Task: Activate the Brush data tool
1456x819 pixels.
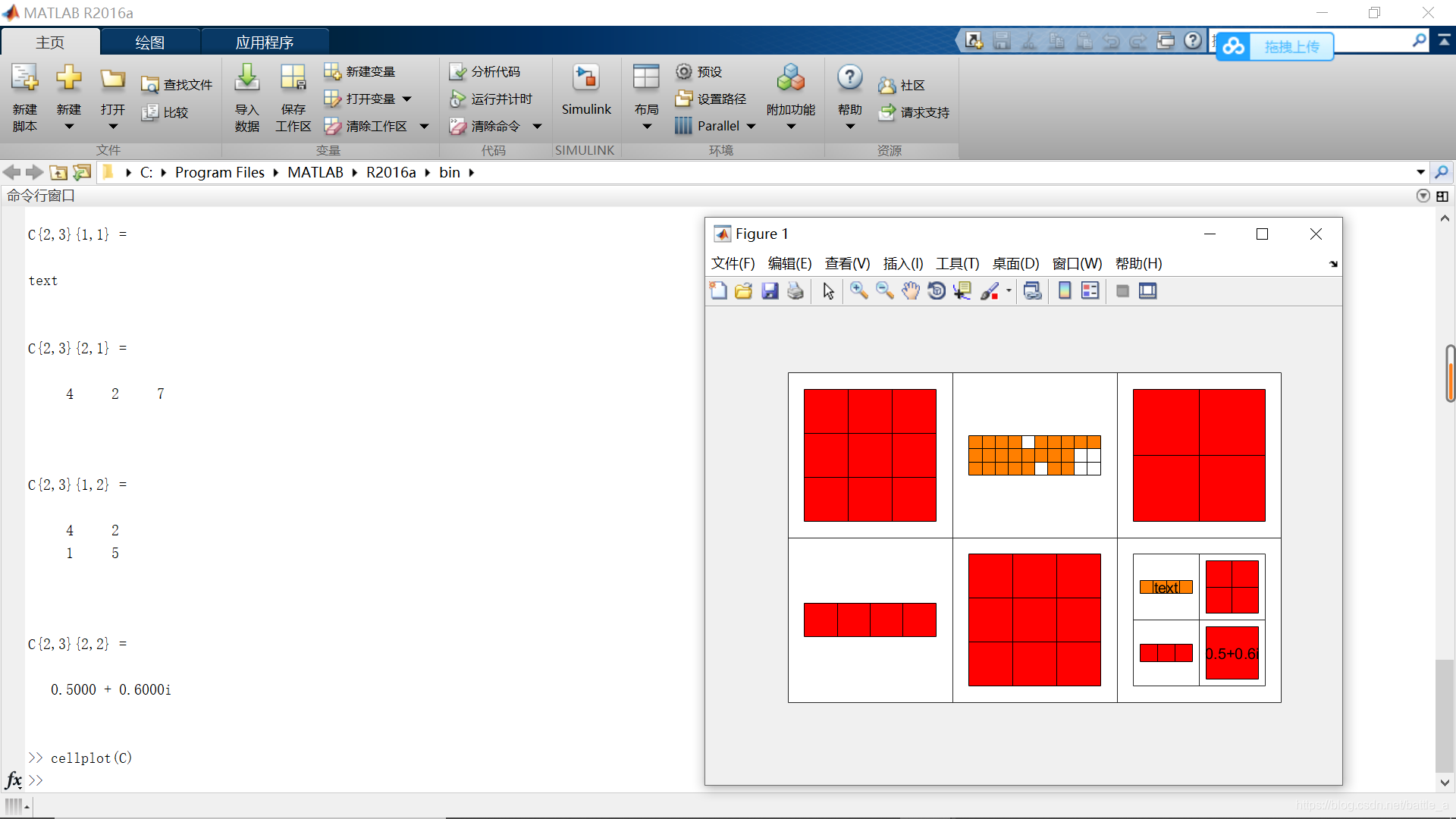Action: coord(990,290)
